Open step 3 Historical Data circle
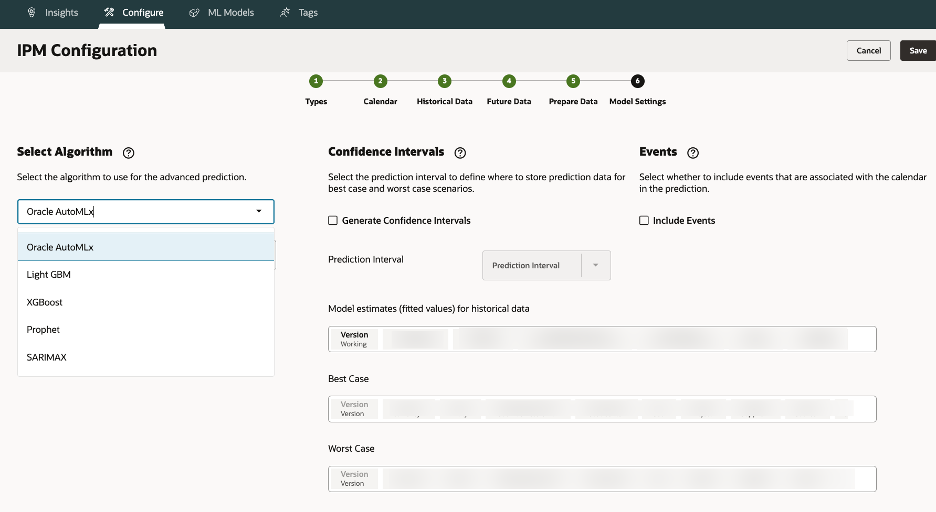 point(444,82)
